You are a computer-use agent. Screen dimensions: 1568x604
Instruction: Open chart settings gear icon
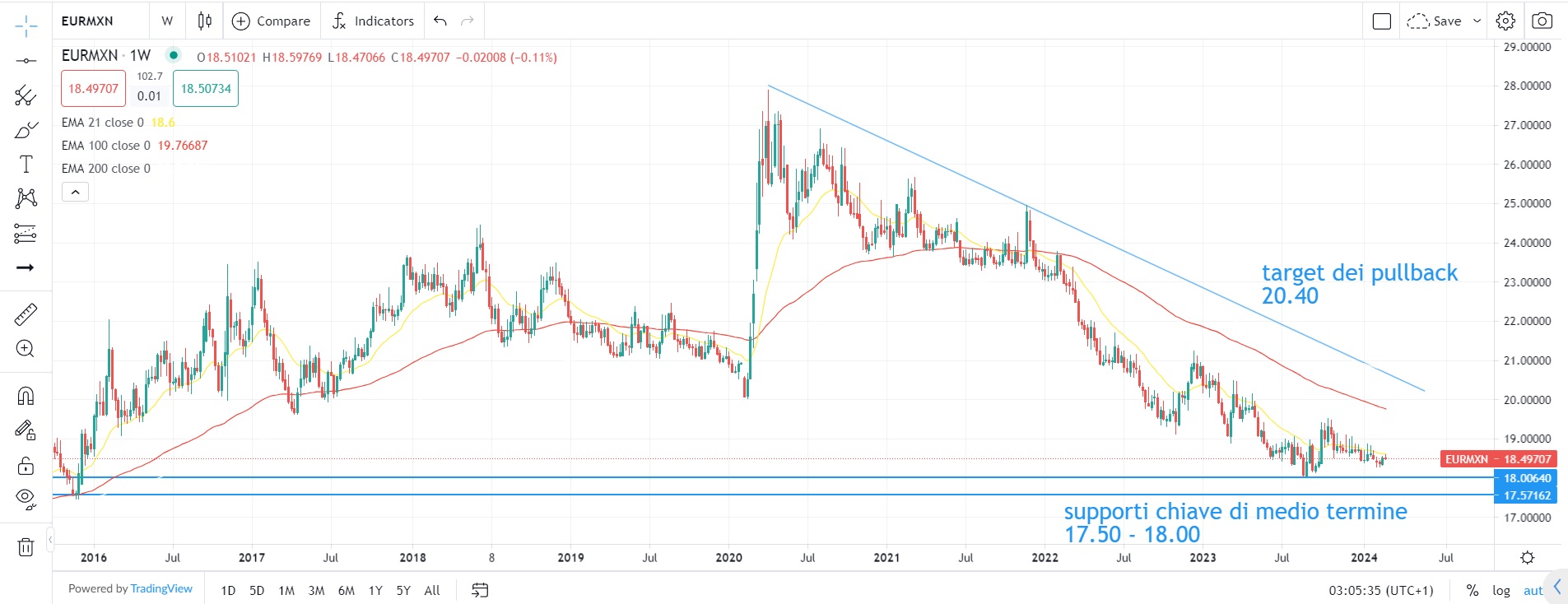point(1505,21)
